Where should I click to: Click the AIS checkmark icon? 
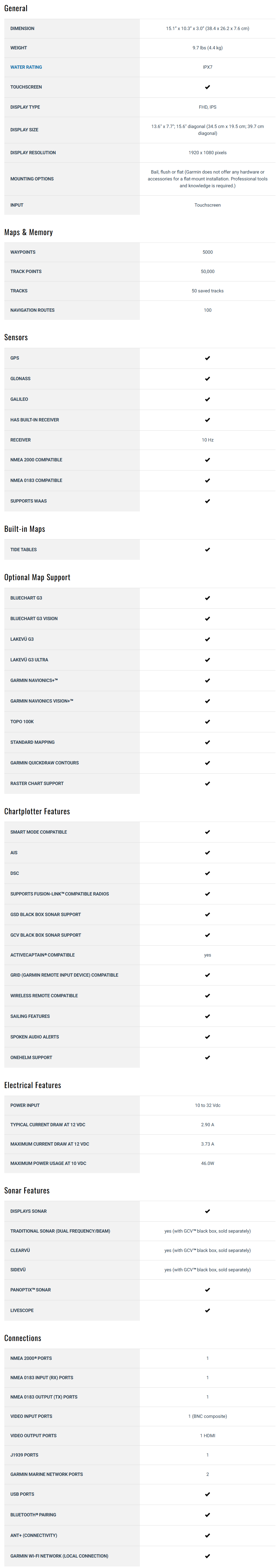pyautogui.click(x=208, y=853)
